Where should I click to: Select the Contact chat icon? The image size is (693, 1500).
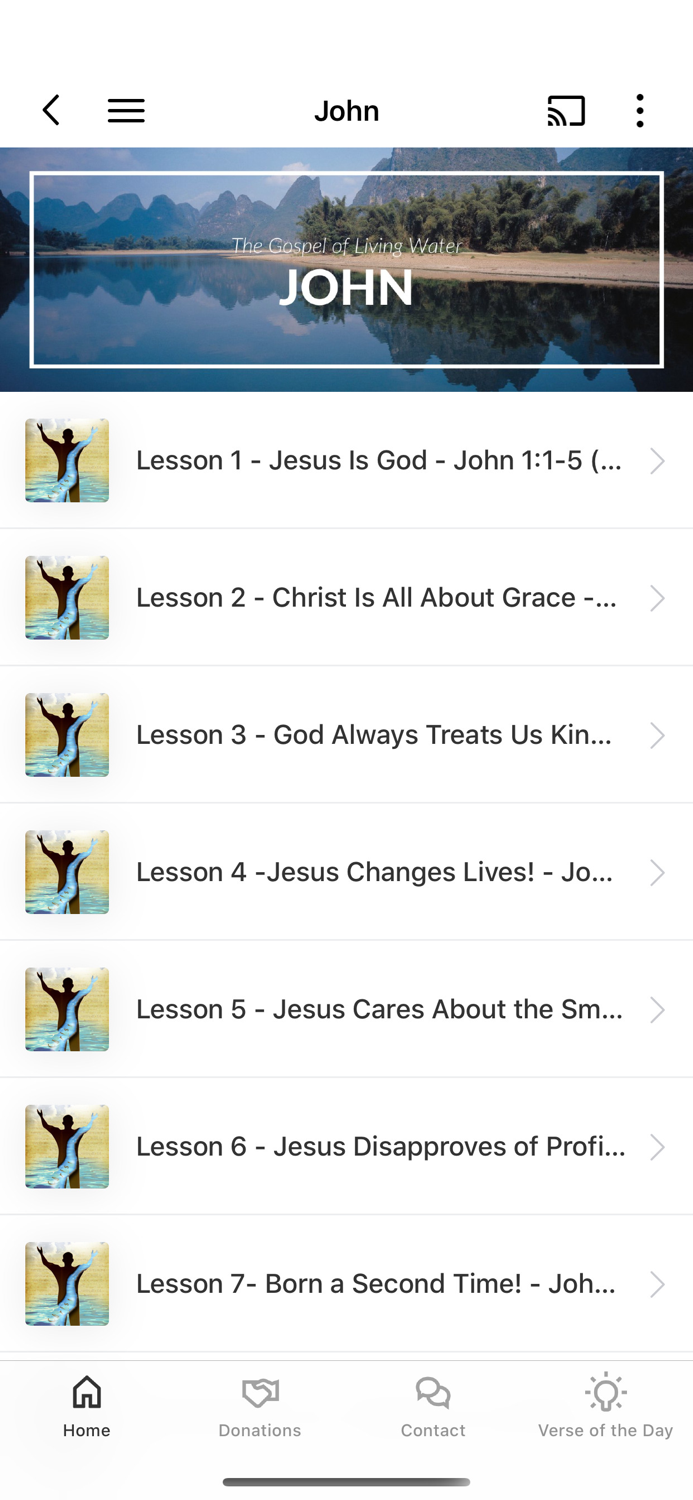[433, 1390]
